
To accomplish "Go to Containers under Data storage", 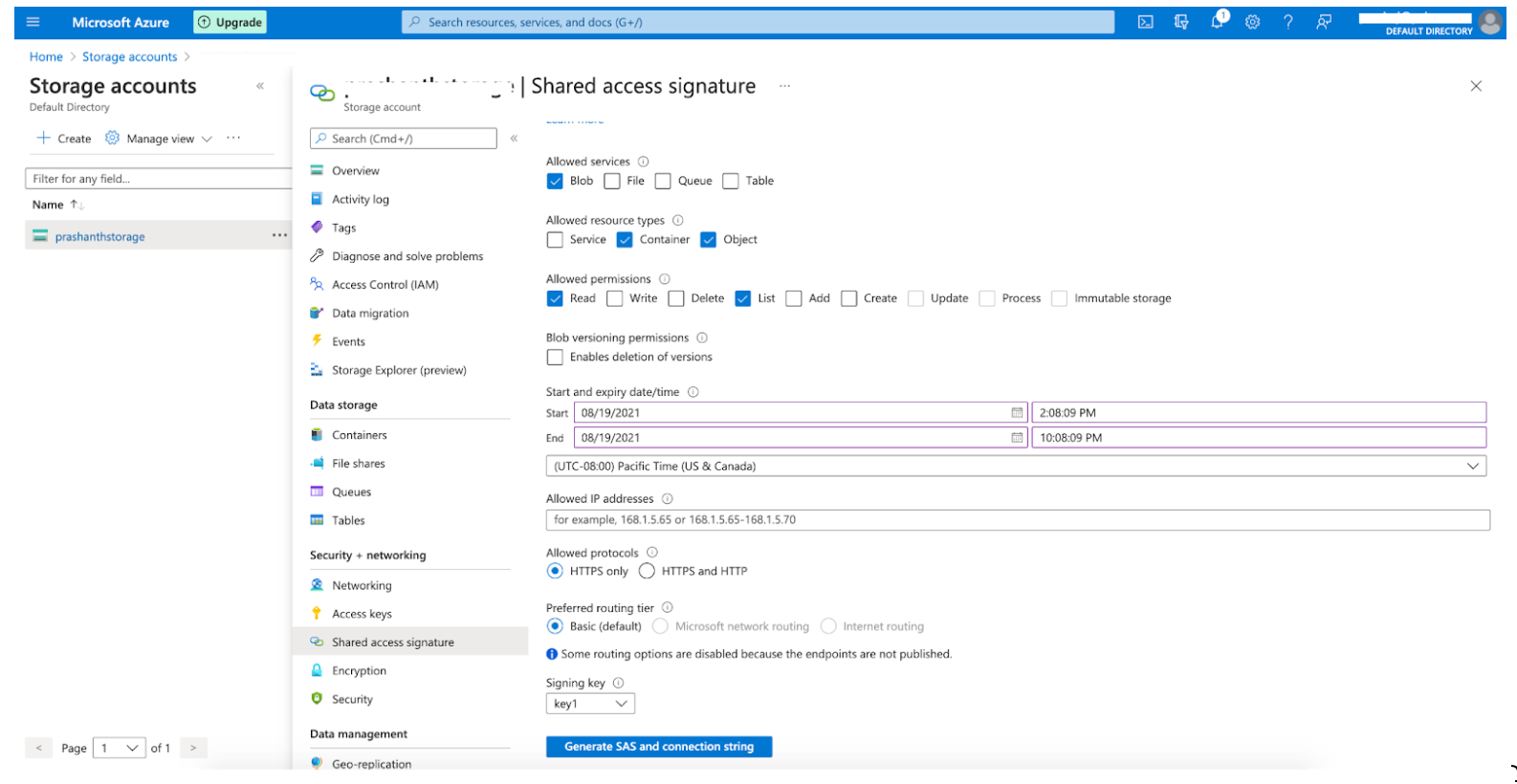I will [x=359, y=435].
